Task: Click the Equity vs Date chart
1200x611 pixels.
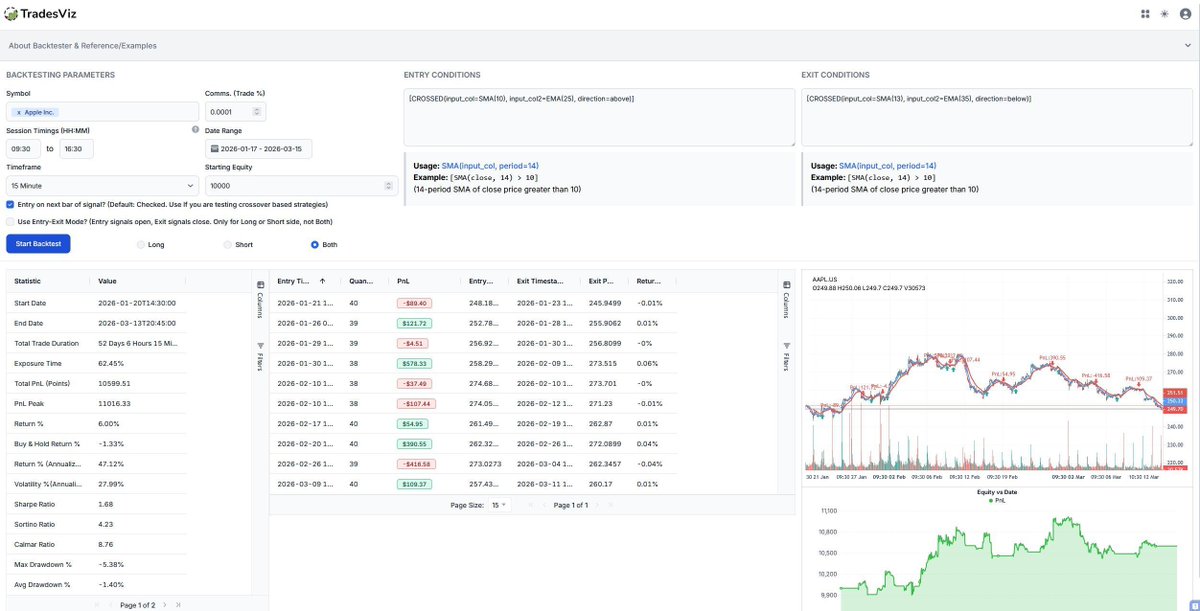Action: [996, 550]
